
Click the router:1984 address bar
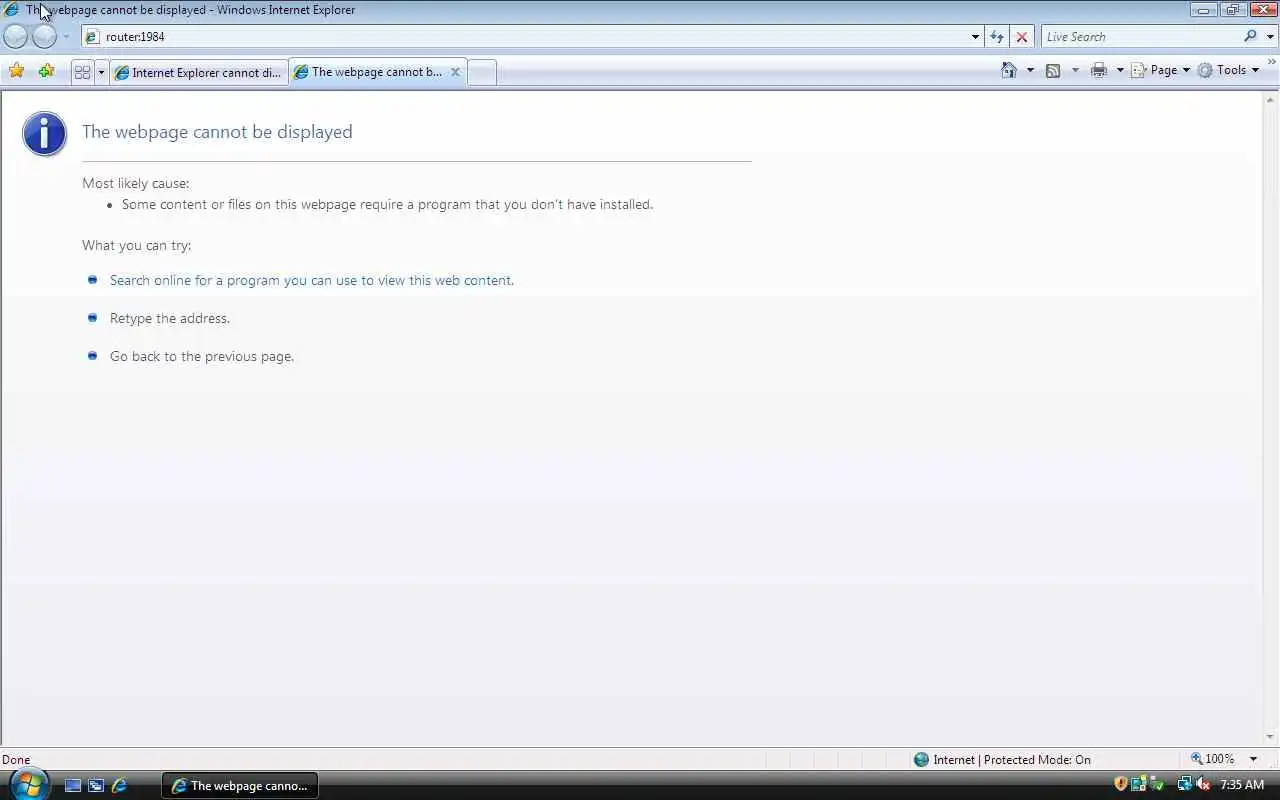(x=527, y=37)
